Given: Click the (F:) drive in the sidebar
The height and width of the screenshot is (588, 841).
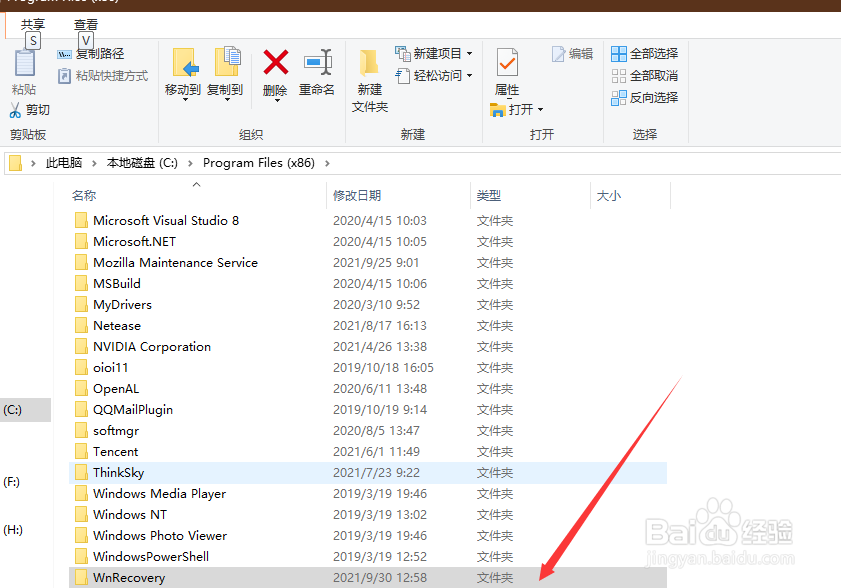Looking at the screenshot, I should pos(13,482).
